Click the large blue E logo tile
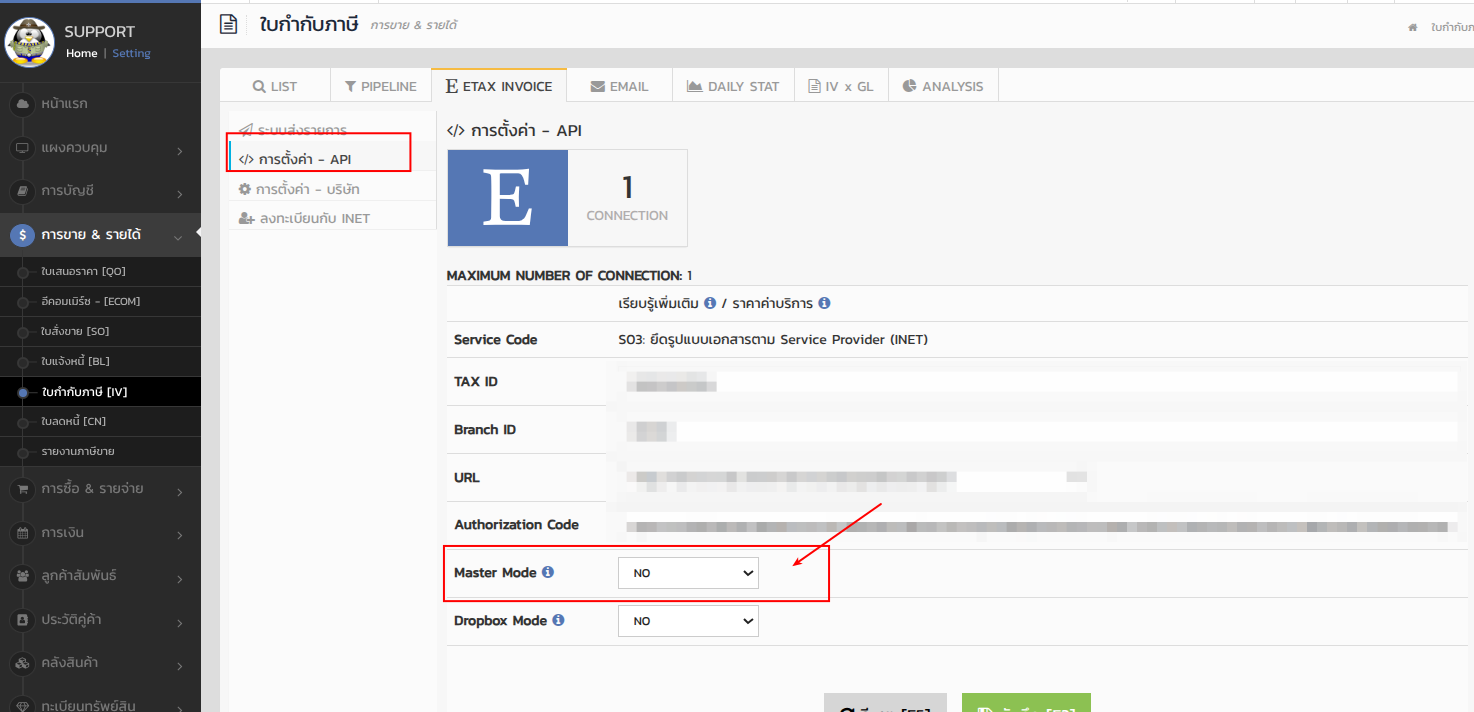Image resolution: width=1474 pixels, height=712 pixels. point(508,198)
